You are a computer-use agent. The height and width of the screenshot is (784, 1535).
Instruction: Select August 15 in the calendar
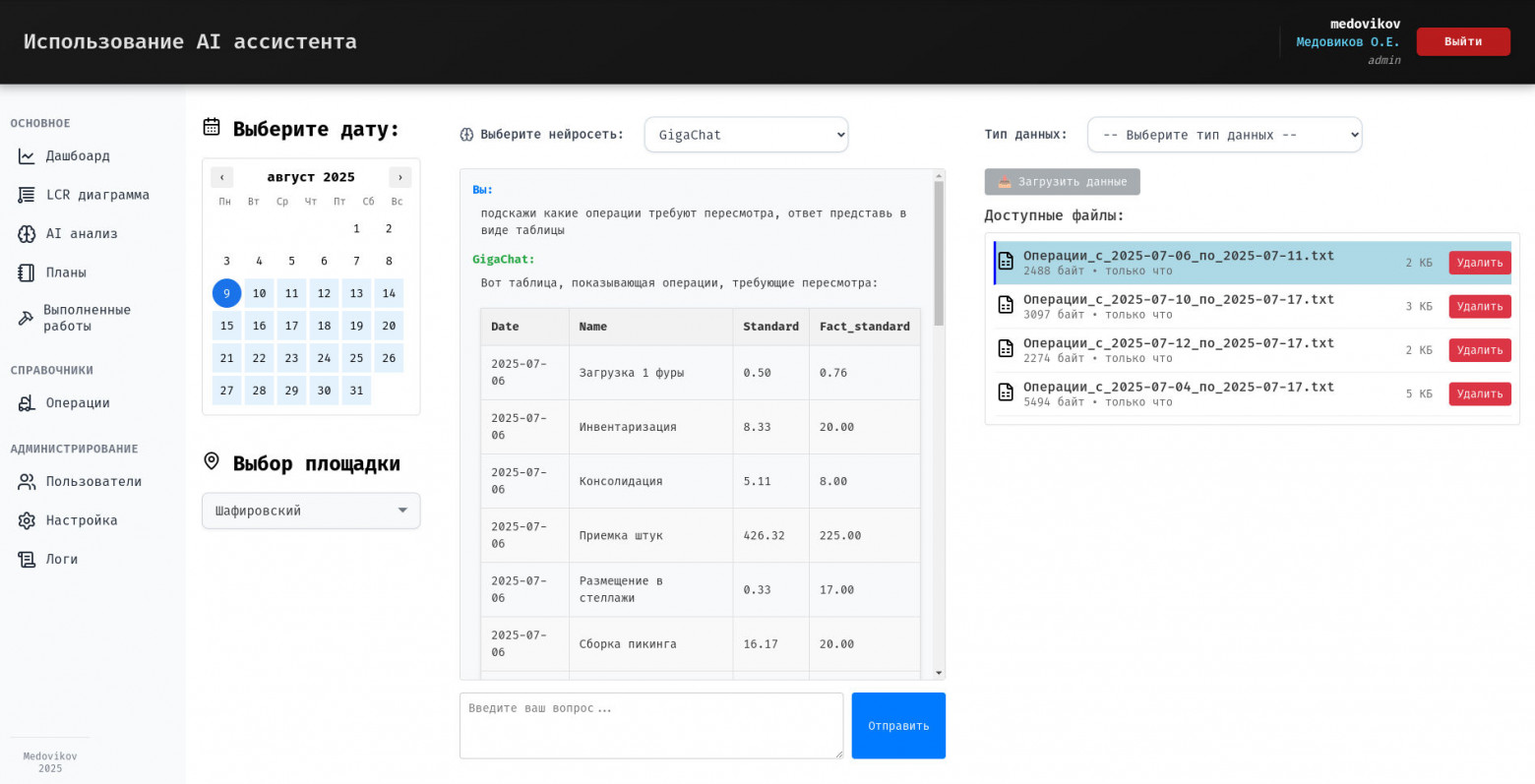226,326
